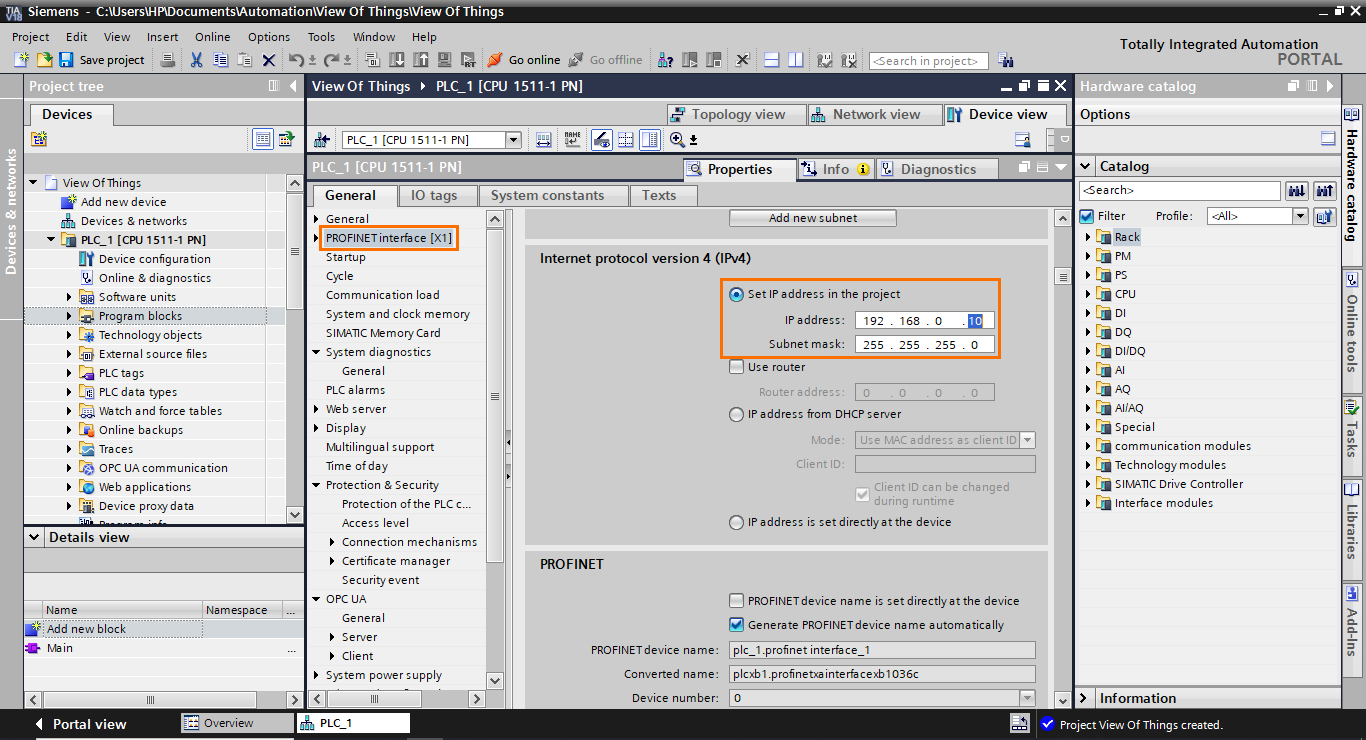The image size is (1366, 740).
Task: Click the Save project disk icon
Action: pyautogui.click(x=66, y=60)
